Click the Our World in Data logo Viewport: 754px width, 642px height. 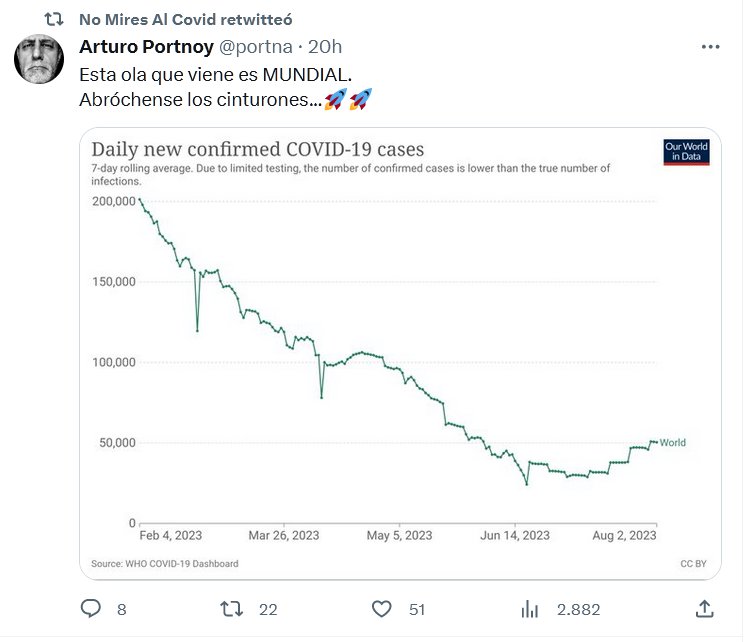coord(686,151)
